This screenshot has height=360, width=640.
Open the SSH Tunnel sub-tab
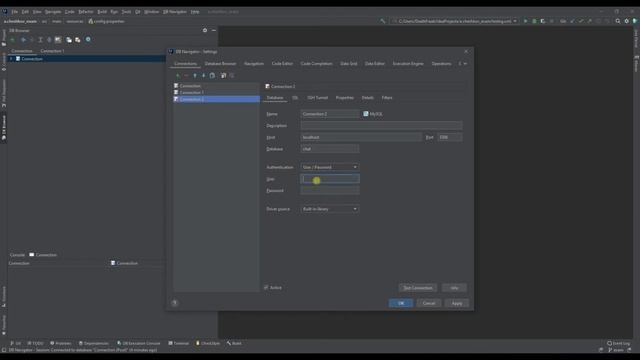pos(318,98)
